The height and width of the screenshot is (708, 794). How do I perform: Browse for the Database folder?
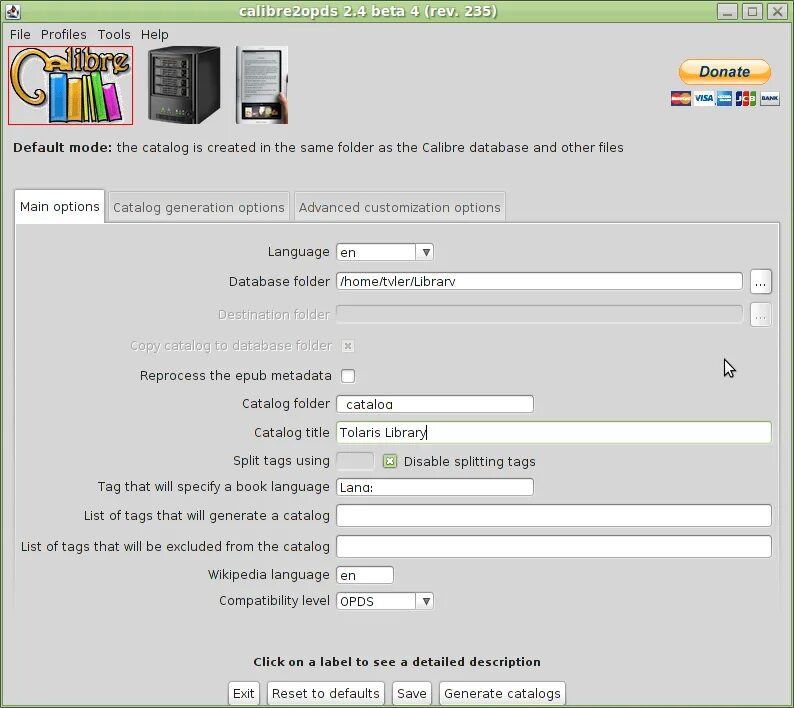coord(761,282)
